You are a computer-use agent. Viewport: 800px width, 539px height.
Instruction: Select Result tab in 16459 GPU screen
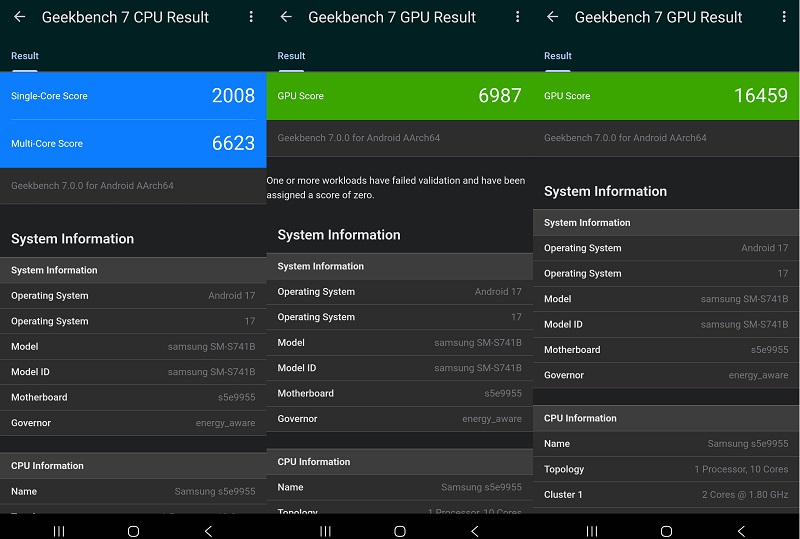(x=558, y=56)
